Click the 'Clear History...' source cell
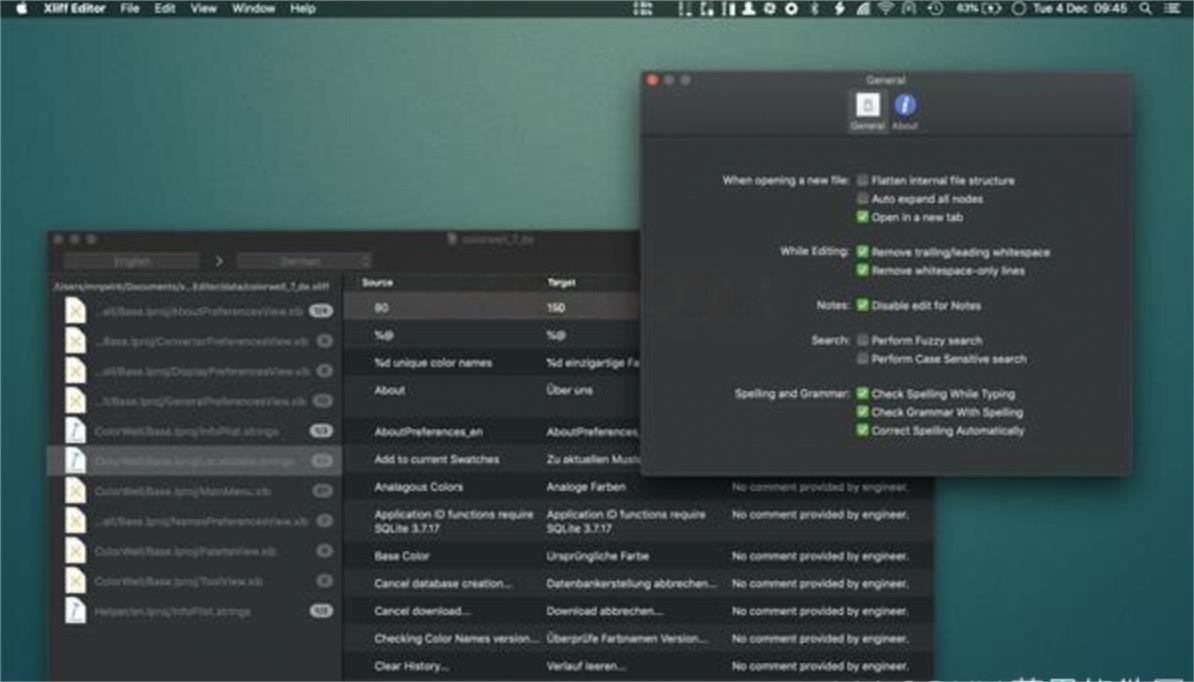 pos(412,665)
